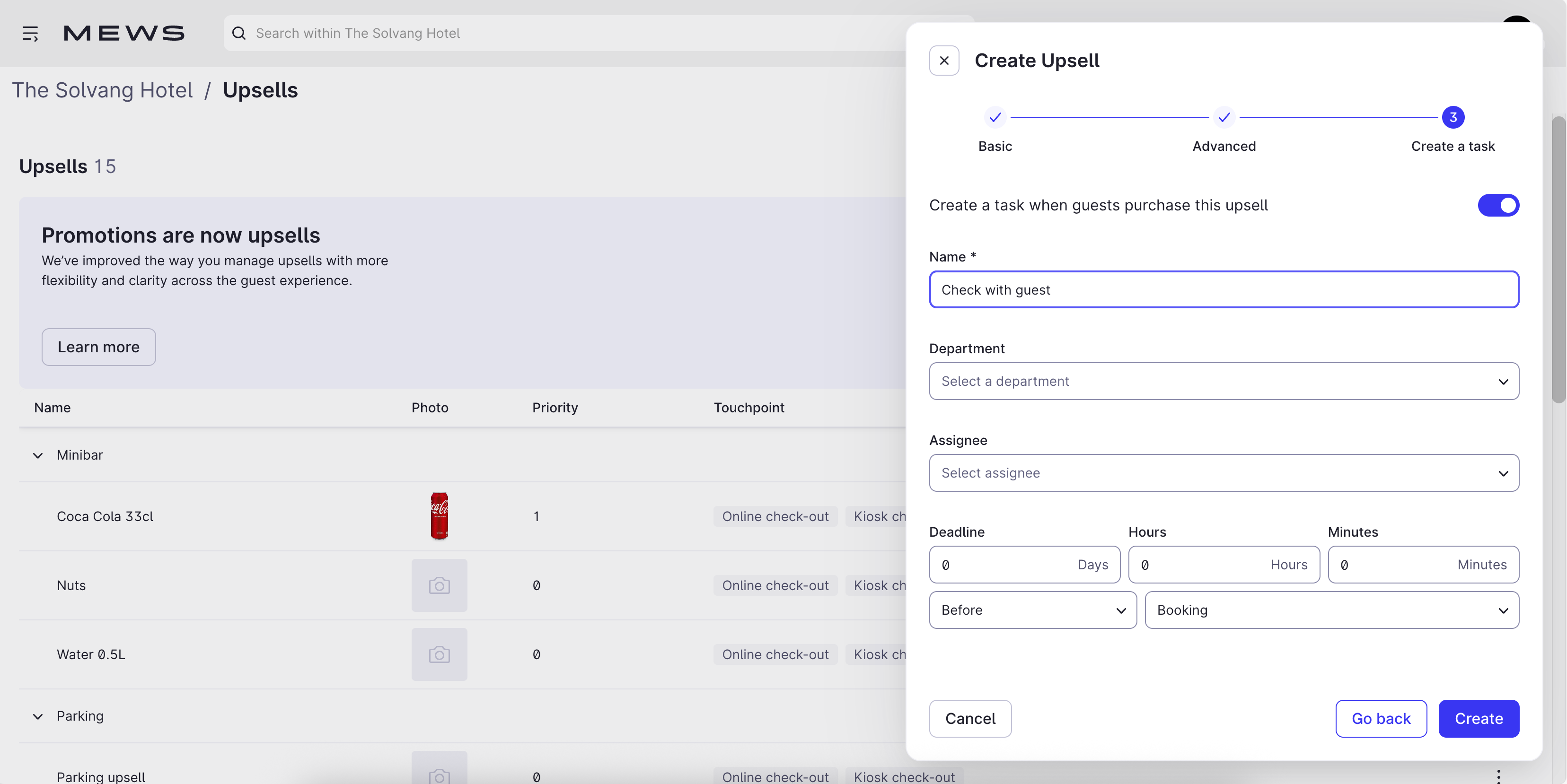Collapse the Minibar group
This screenshot has height=784, width=1567.
point(38,455)
